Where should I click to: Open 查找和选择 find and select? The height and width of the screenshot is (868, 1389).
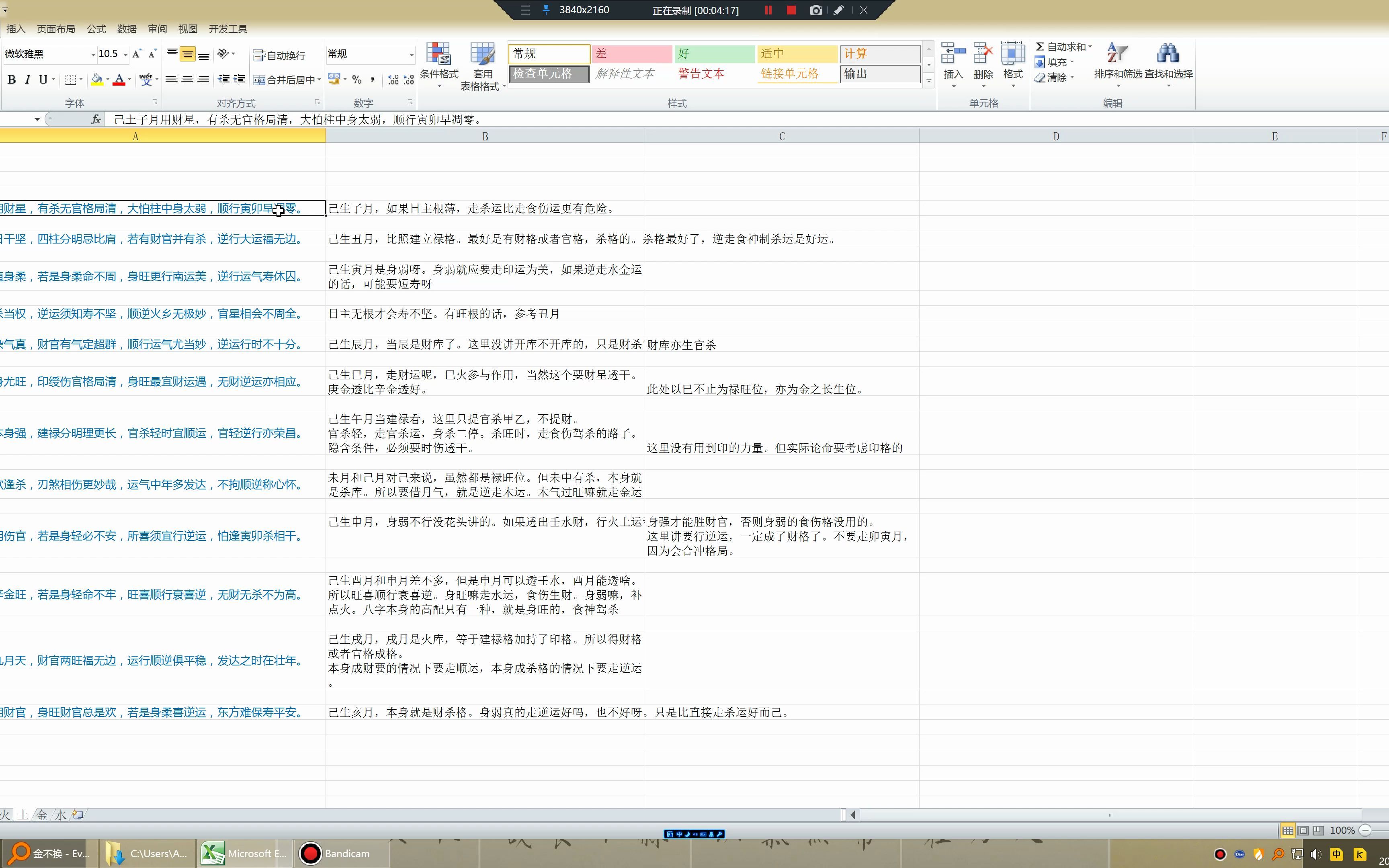pos(1169,64)
